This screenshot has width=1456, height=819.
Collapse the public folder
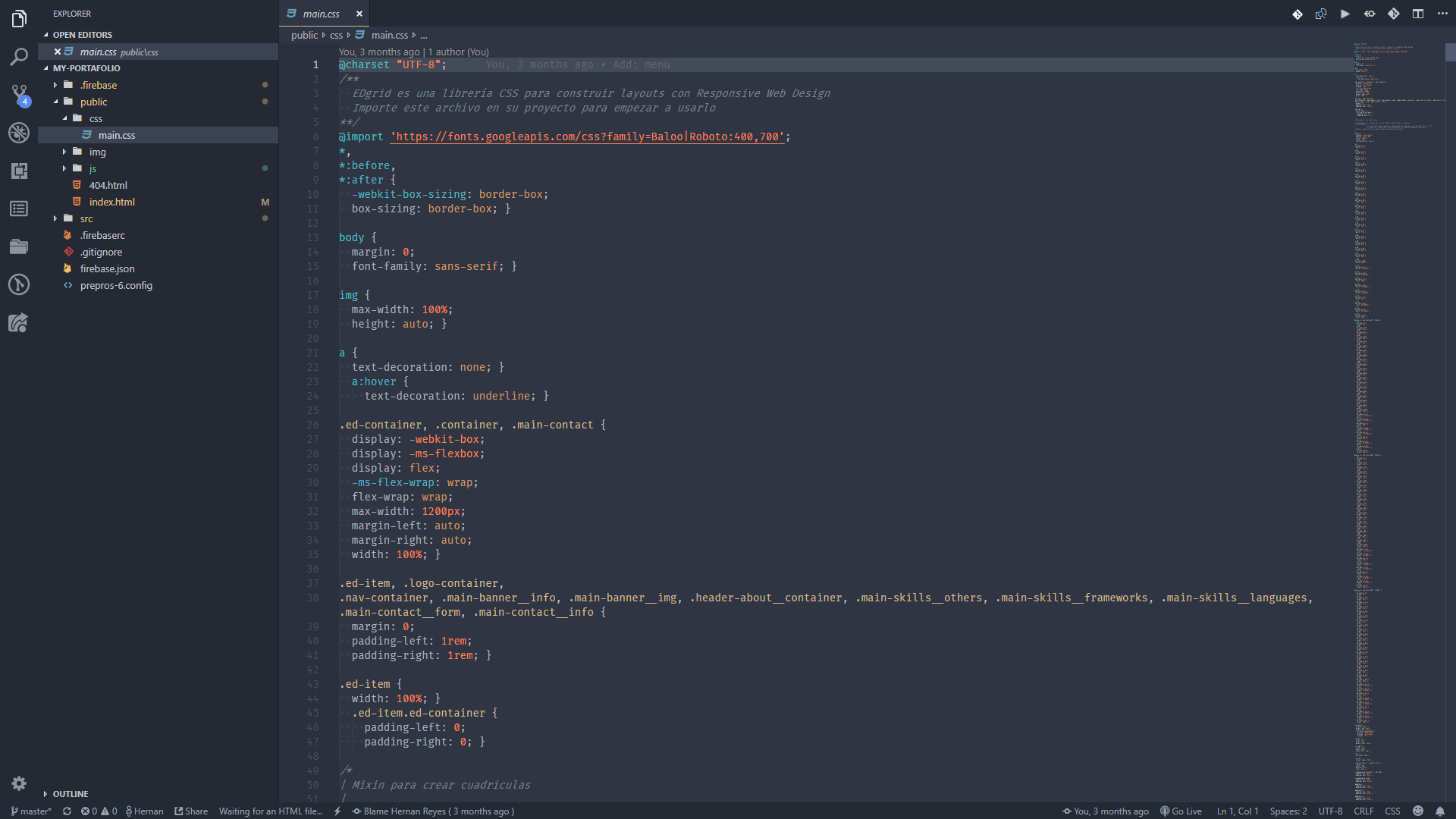point(93,102)
